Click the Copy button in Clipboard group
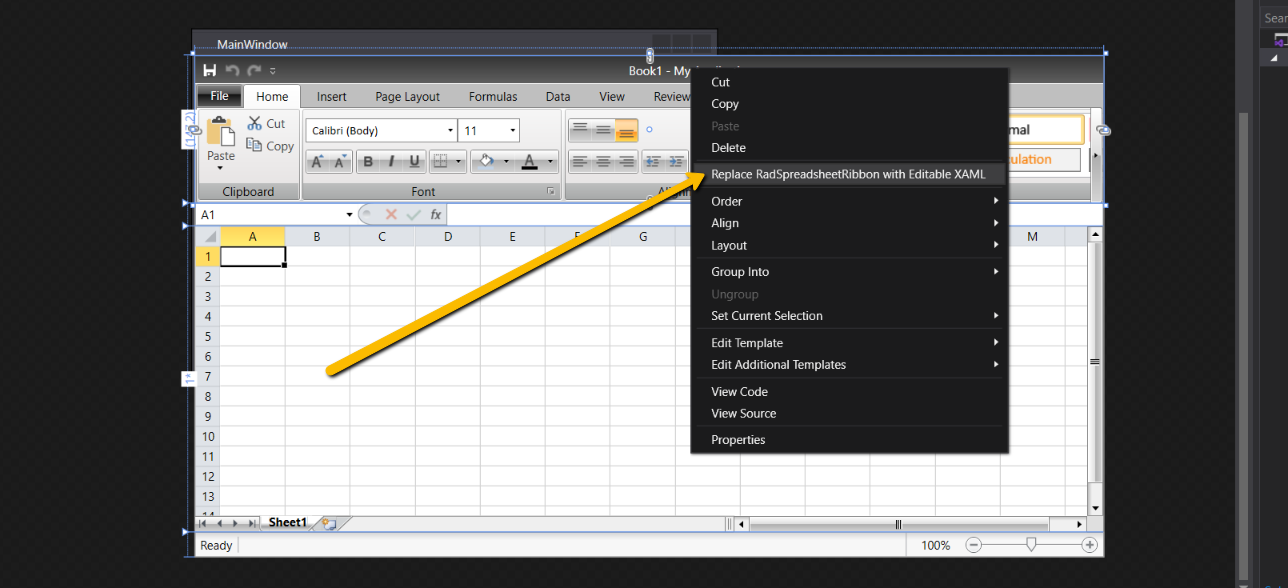This screenshot has height=588, width=1288. coord(271,146)
